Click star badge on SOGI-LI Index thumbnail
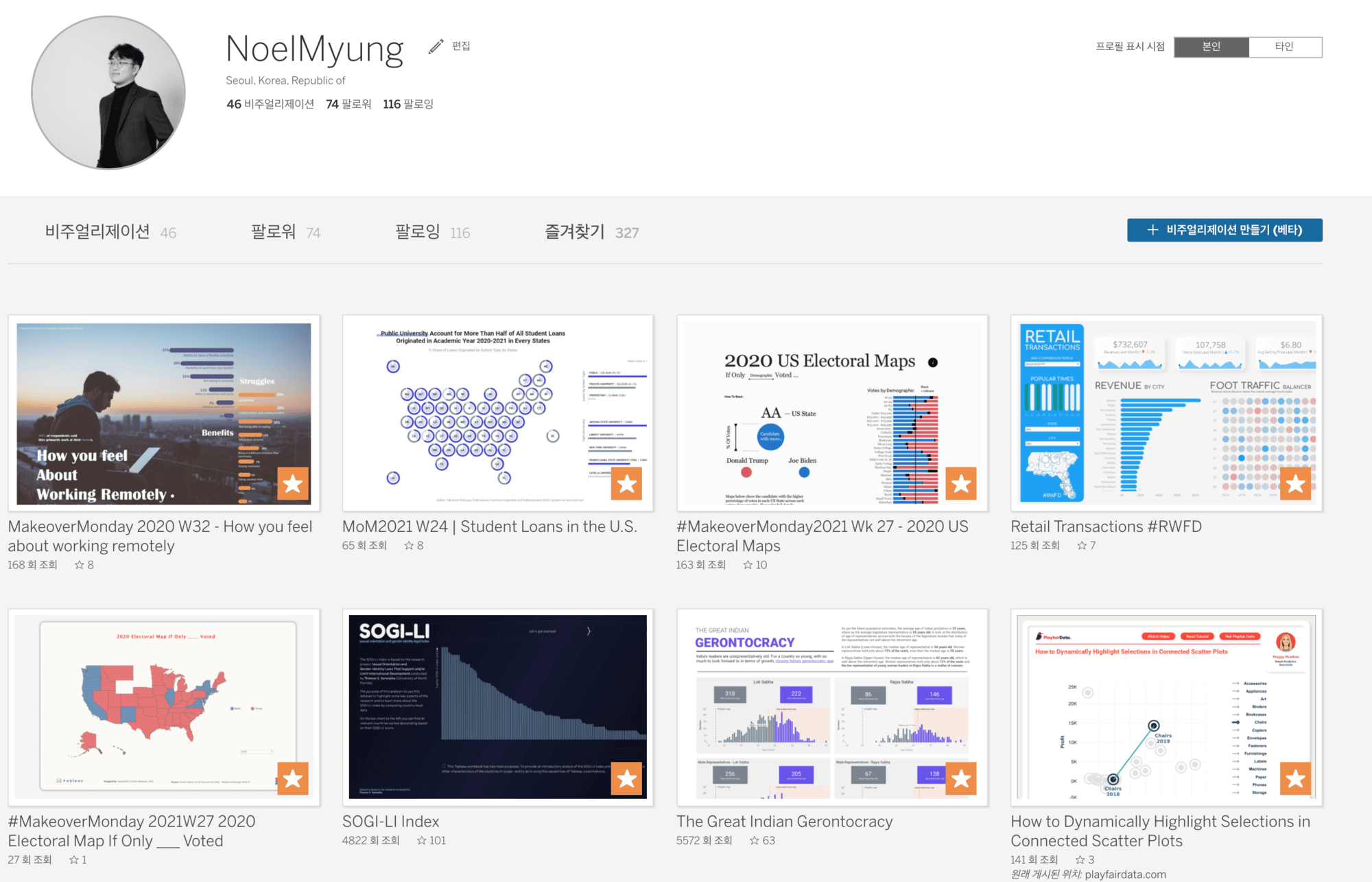The image size is (1372, 882). tap(626, 778)
